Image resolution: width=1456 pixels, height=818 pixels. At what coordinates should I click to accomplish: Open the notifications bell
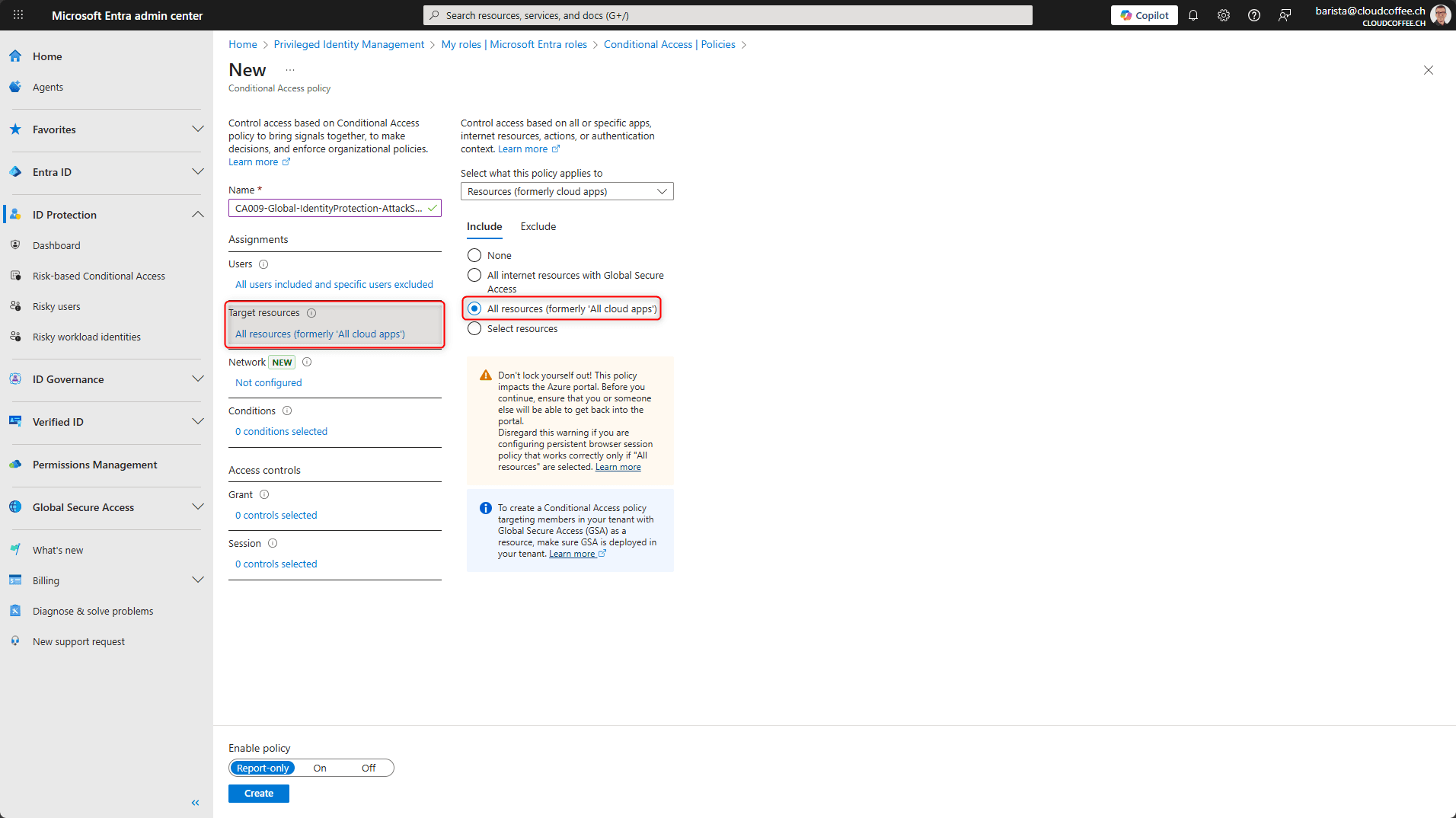pyautogui.click(x=1193, y=14)
